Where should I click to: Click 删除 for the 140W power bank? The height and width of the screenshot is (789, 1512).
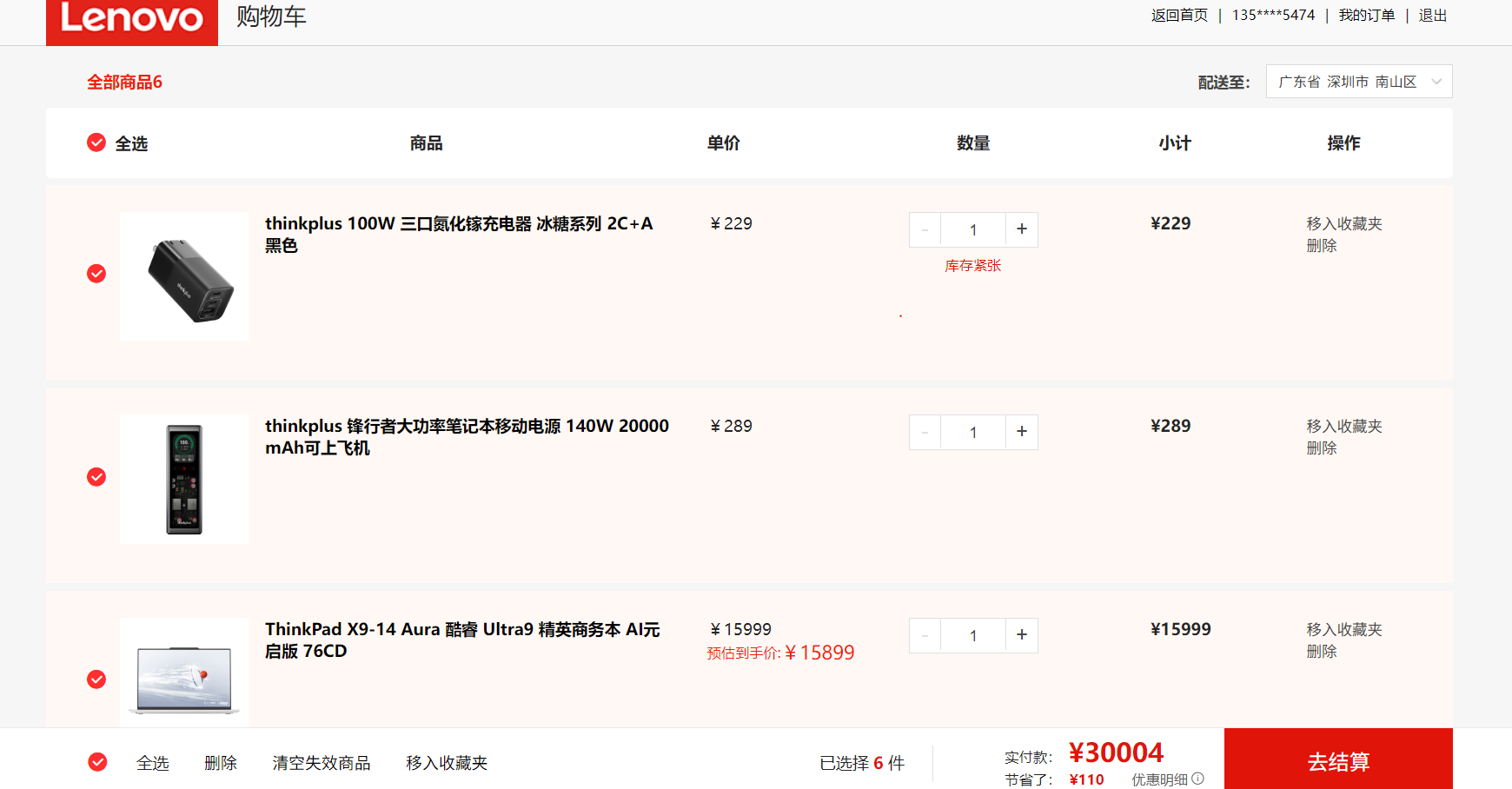[x=1322, y=448]
